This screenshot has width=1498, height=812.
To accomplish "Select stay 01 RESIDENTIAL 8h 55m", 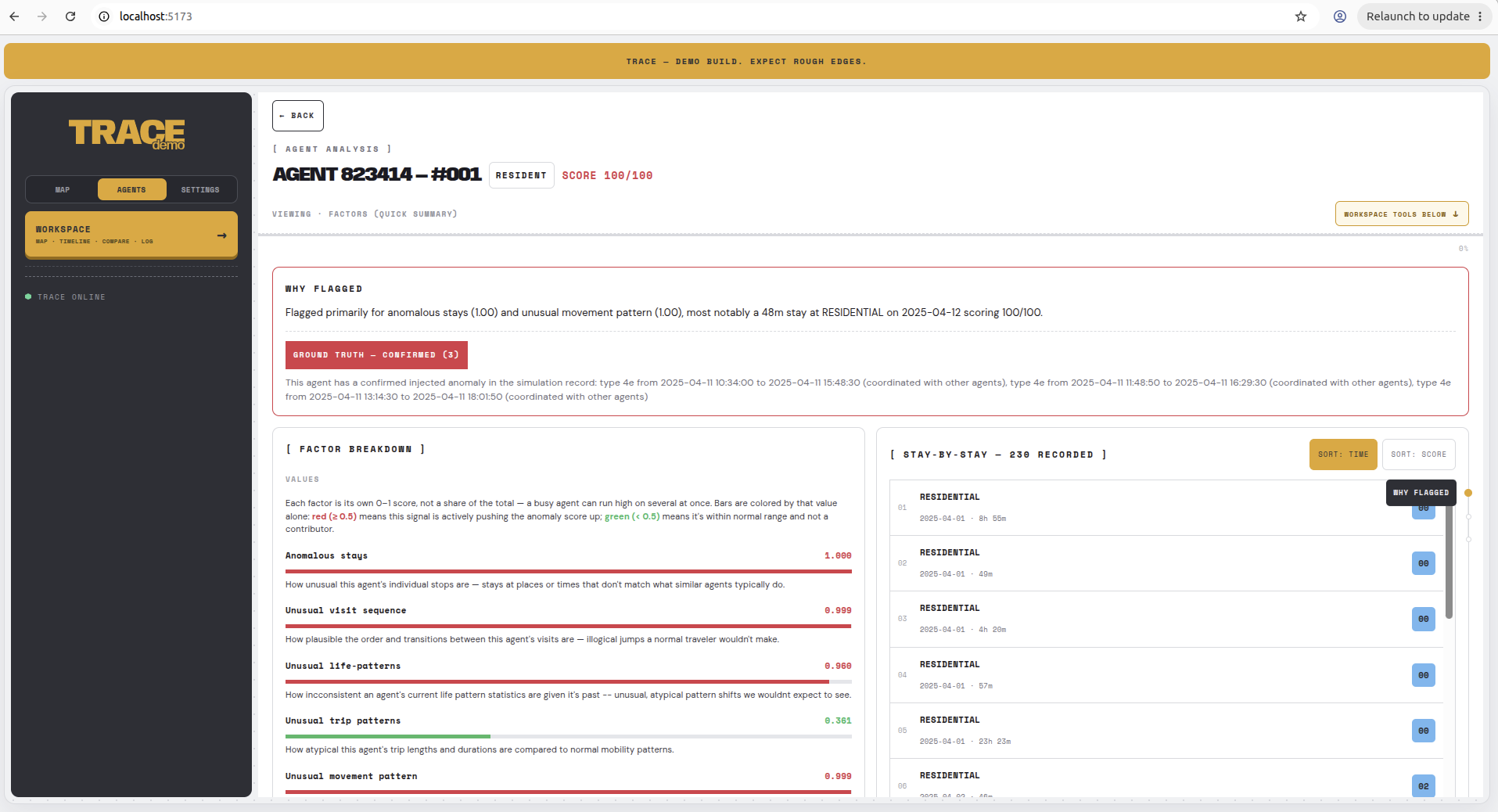I will tap(1166, 508).
